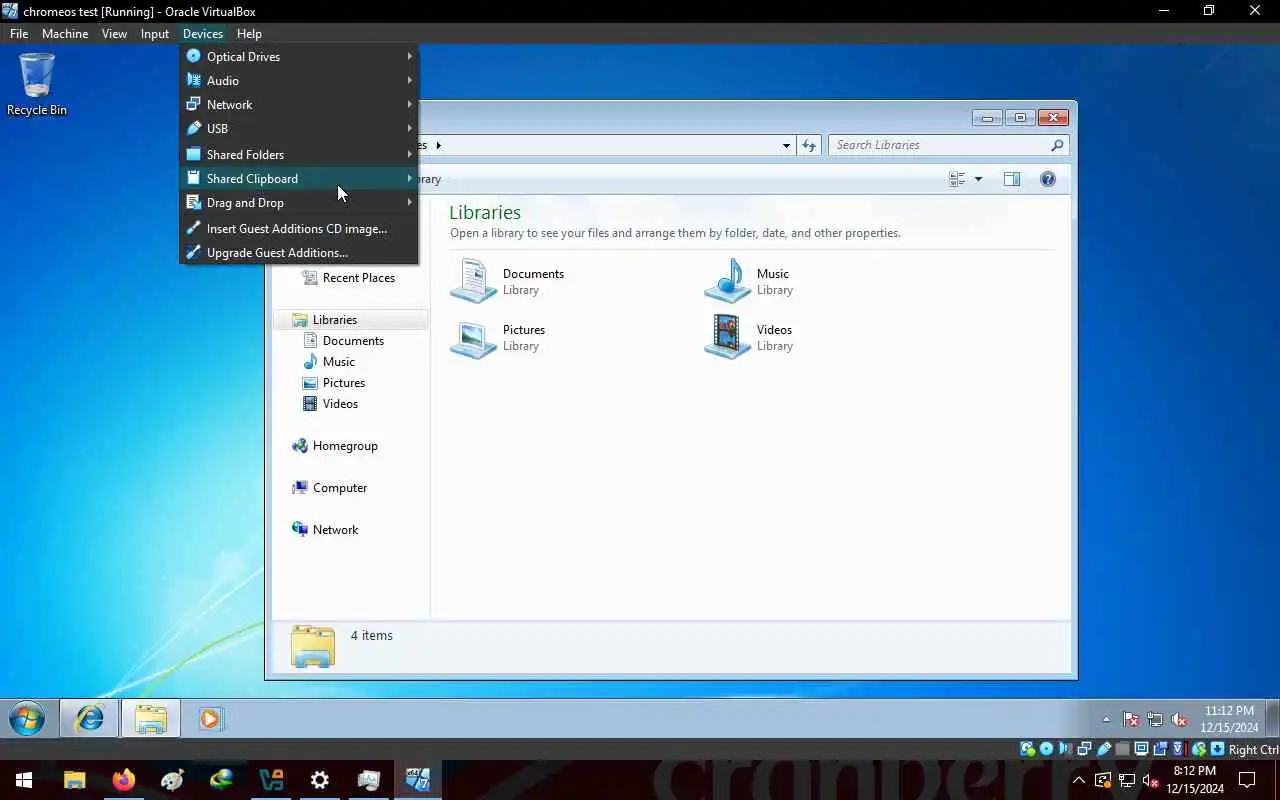
Task: Click the Audio speaker icon in menu
Action: click(194, 80)
